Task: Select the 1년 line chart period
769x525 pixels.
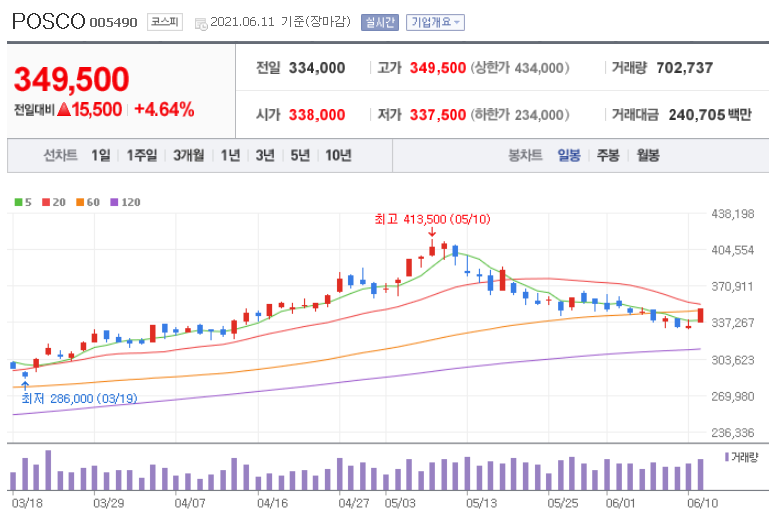Action: pos(231,156)
